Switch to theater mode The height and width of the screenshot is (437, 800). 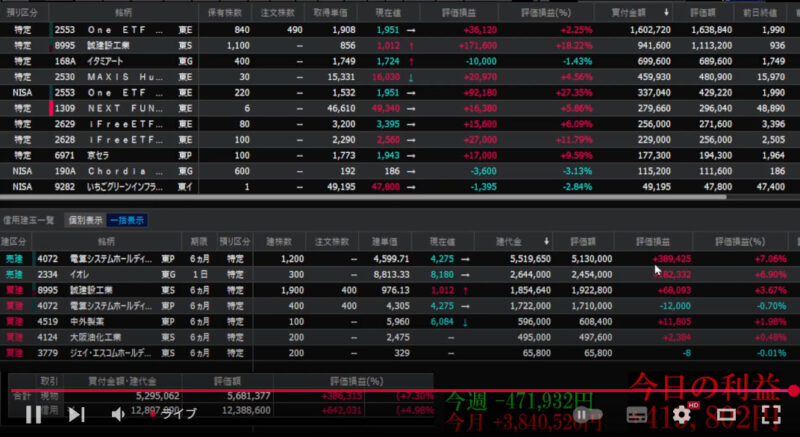tap(727, 415)
